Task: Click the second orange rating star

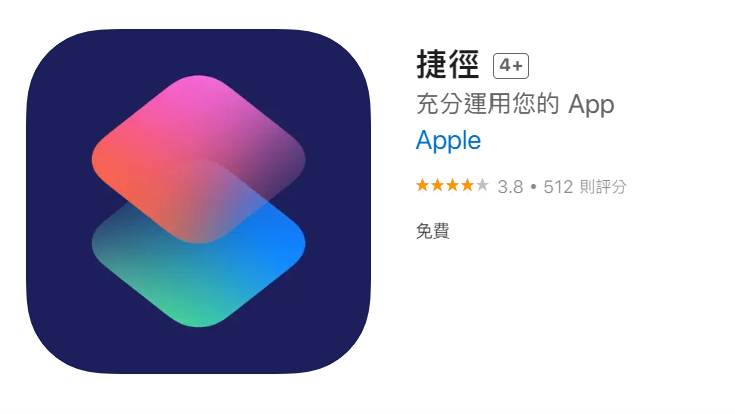Action: coord(437,186)
